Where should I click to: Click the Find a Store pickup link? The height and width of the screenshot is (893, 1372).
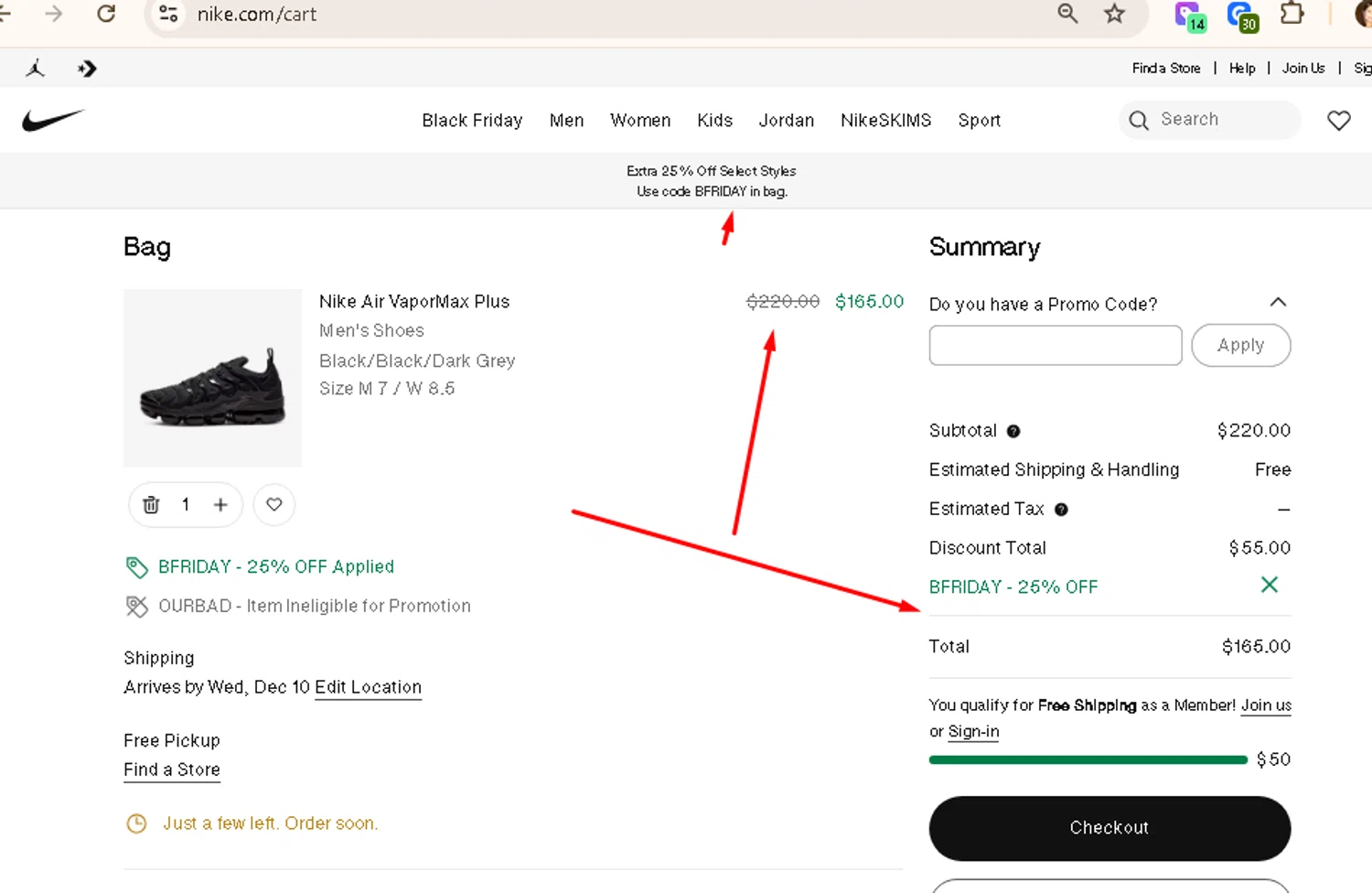click(172, 769)
